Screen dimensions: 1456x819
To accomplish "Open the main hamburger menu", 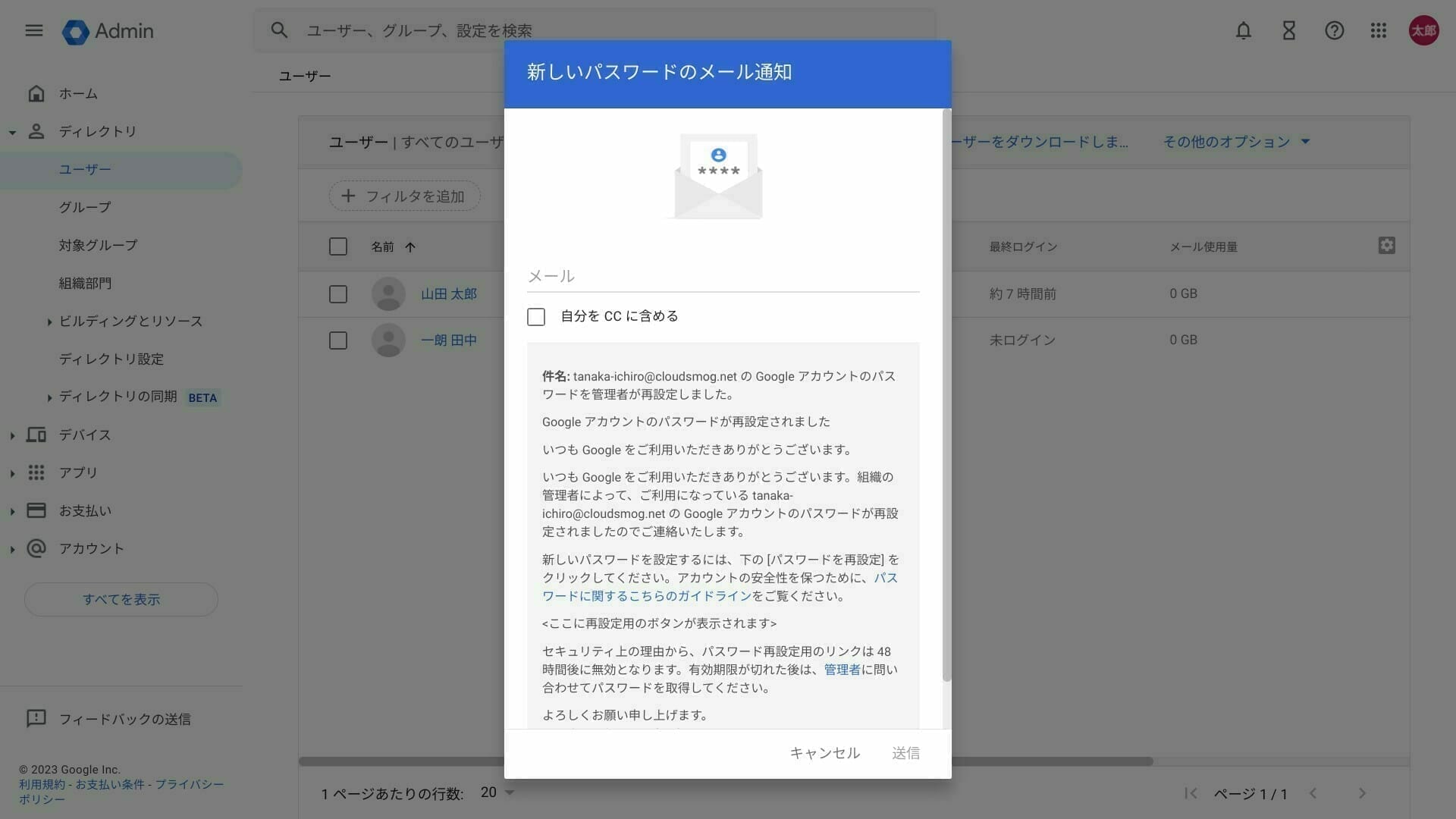I will pyautogui.click(x=34, y=30).
